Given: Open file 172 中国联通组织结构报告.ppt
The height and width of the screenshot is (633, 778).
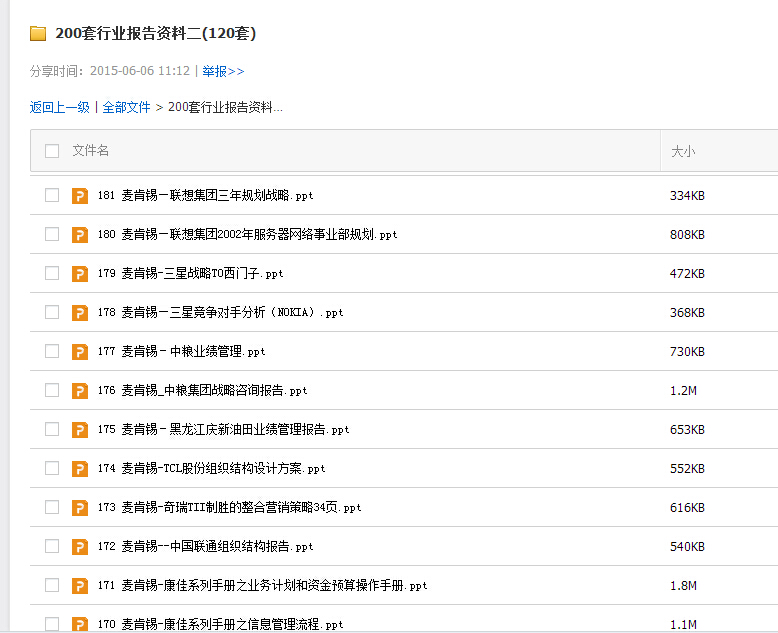Looking at the screenshot, I should pyautogui.click(x=217, y=547).
